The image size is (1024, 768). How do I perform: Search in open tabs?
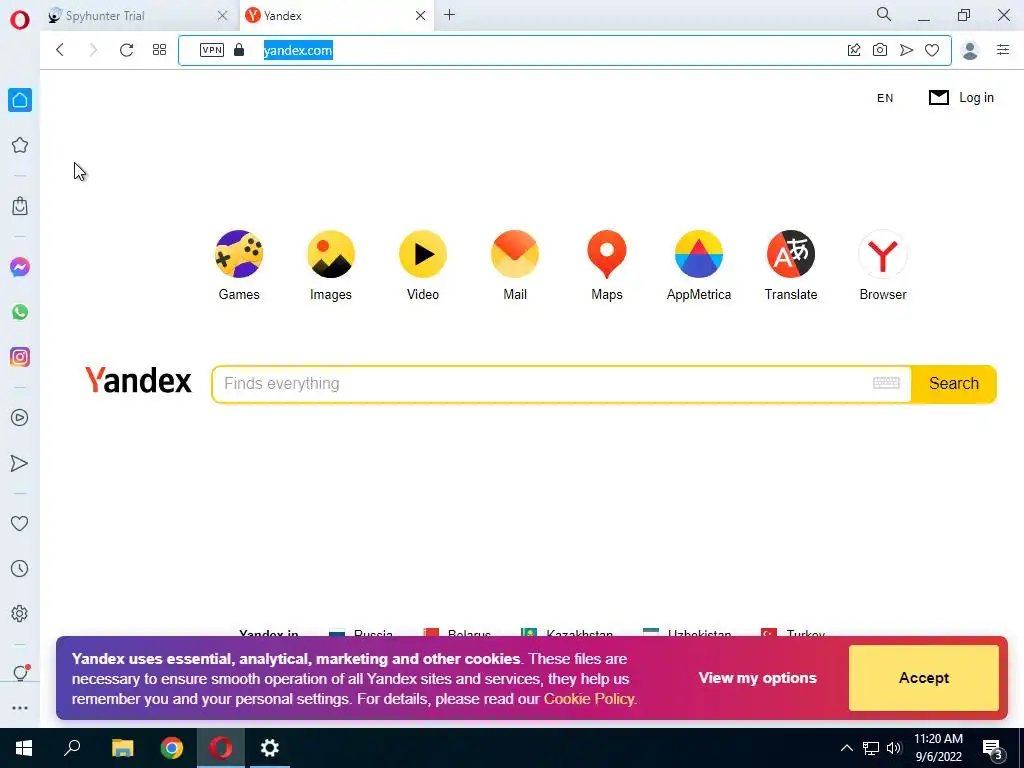click(x=884, y=14)
